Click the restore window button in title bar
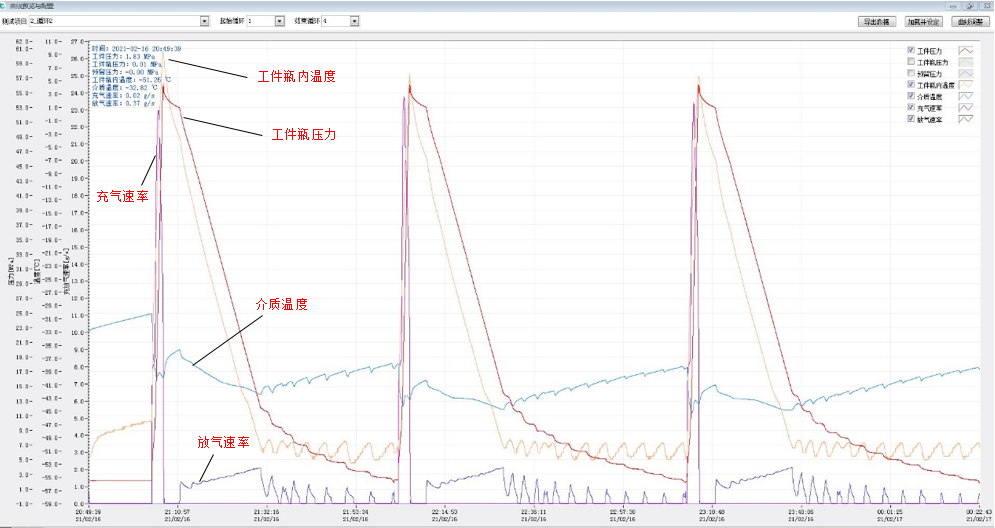The image size is (995, 528). click(970, 6)
